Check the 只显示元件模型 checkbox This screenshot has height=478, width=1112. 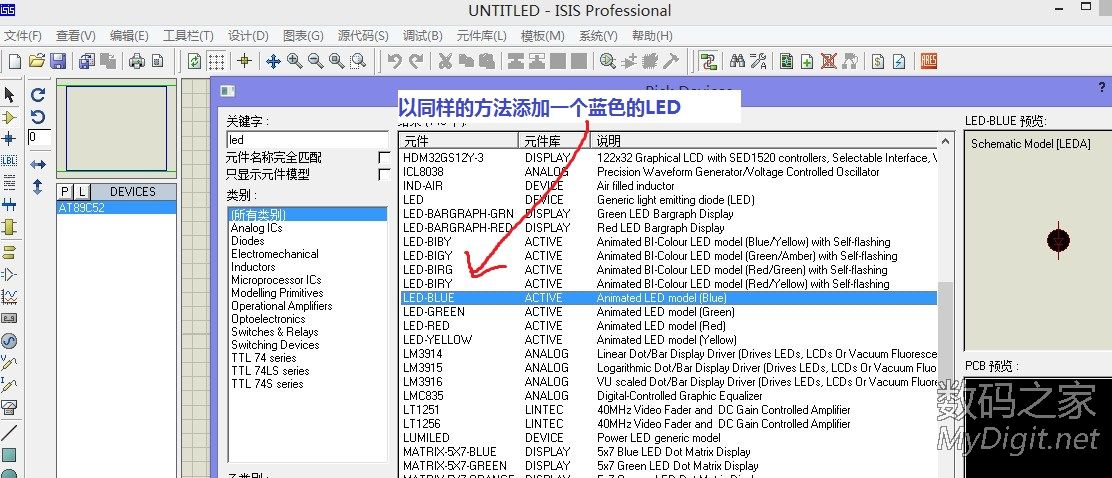point(384,174)
